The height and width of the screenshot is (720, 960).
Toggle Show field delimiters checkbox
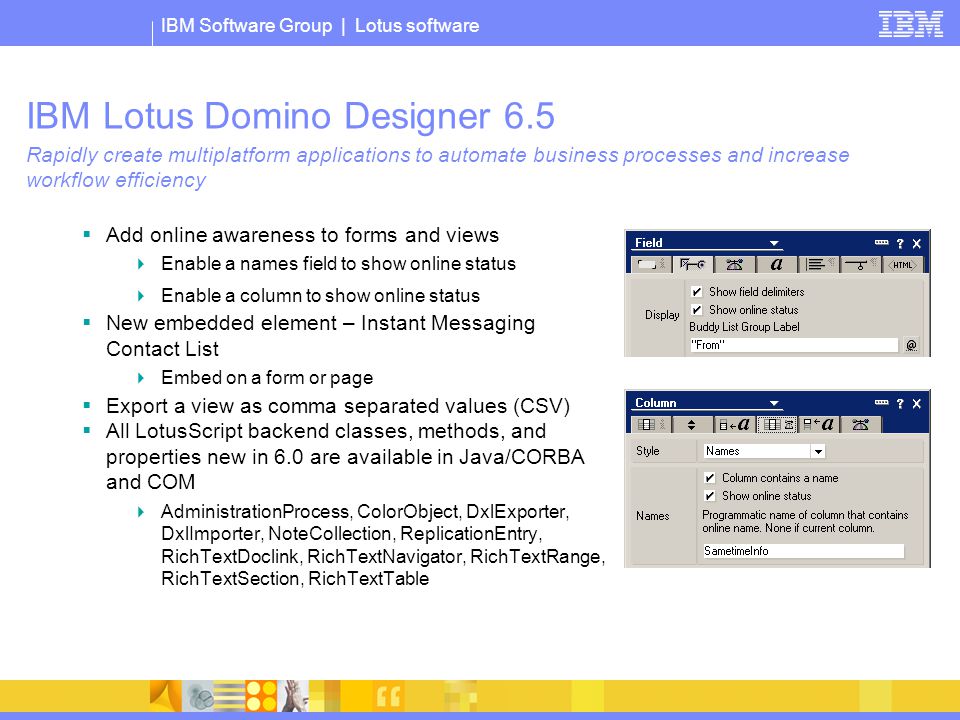tap(696, 291)
